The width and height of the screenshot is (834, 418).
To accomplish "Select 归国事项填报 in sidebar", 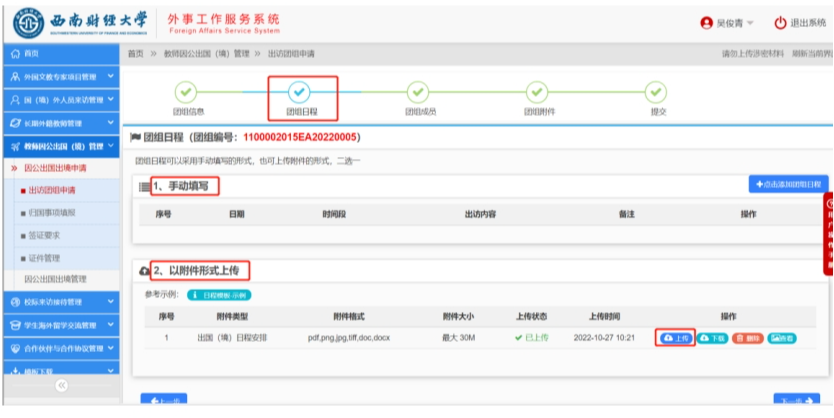I will tap(51, 212).
